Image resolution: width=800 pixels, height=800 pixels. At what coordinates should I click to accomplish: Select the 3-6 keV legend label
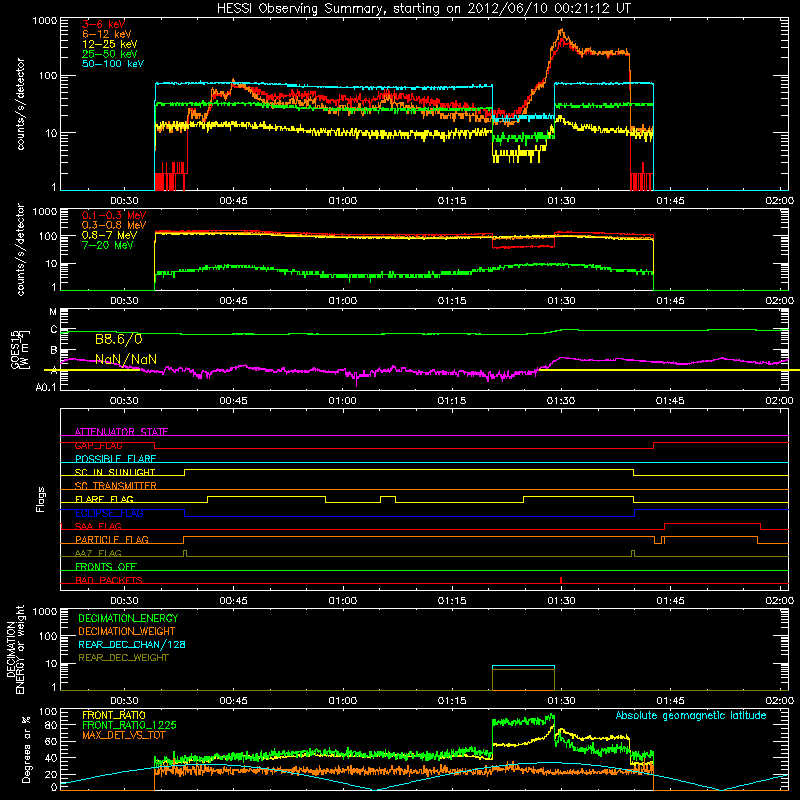[103, 24]
